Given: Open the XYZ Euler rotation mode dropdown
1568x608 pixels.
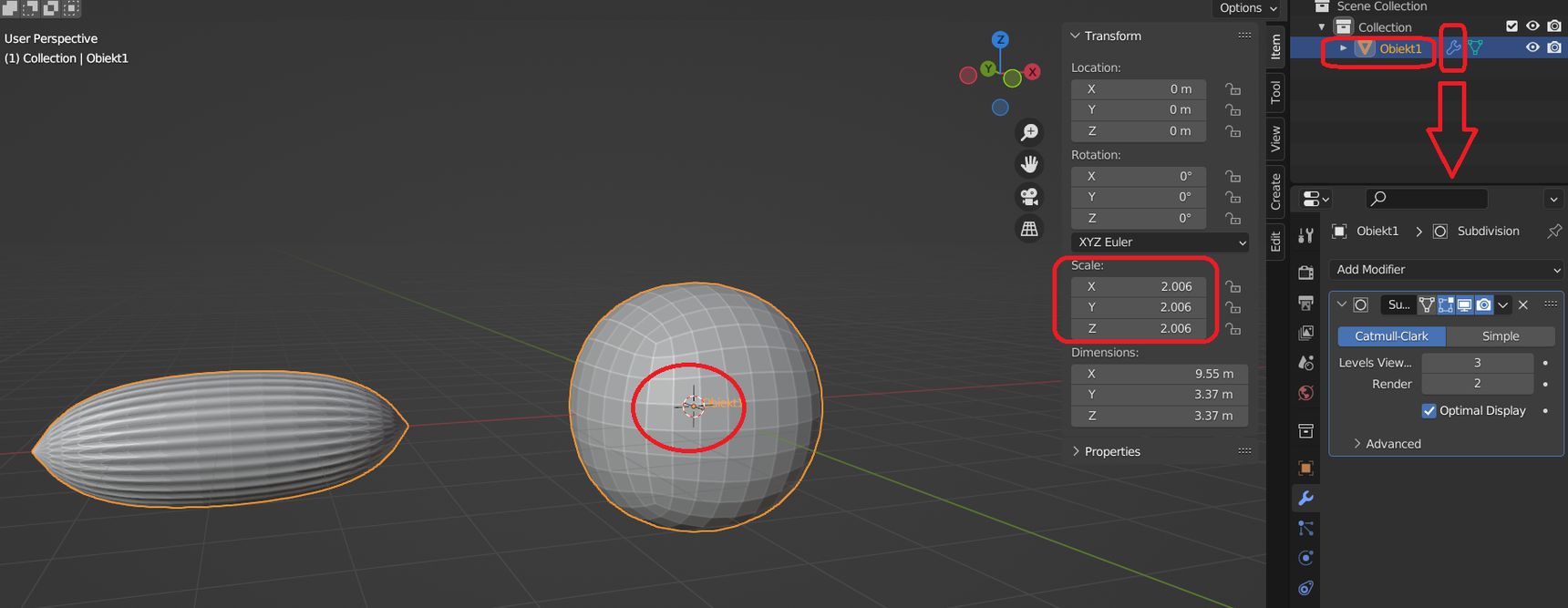Looking at the screenshot, I should tap(1160, 242).
